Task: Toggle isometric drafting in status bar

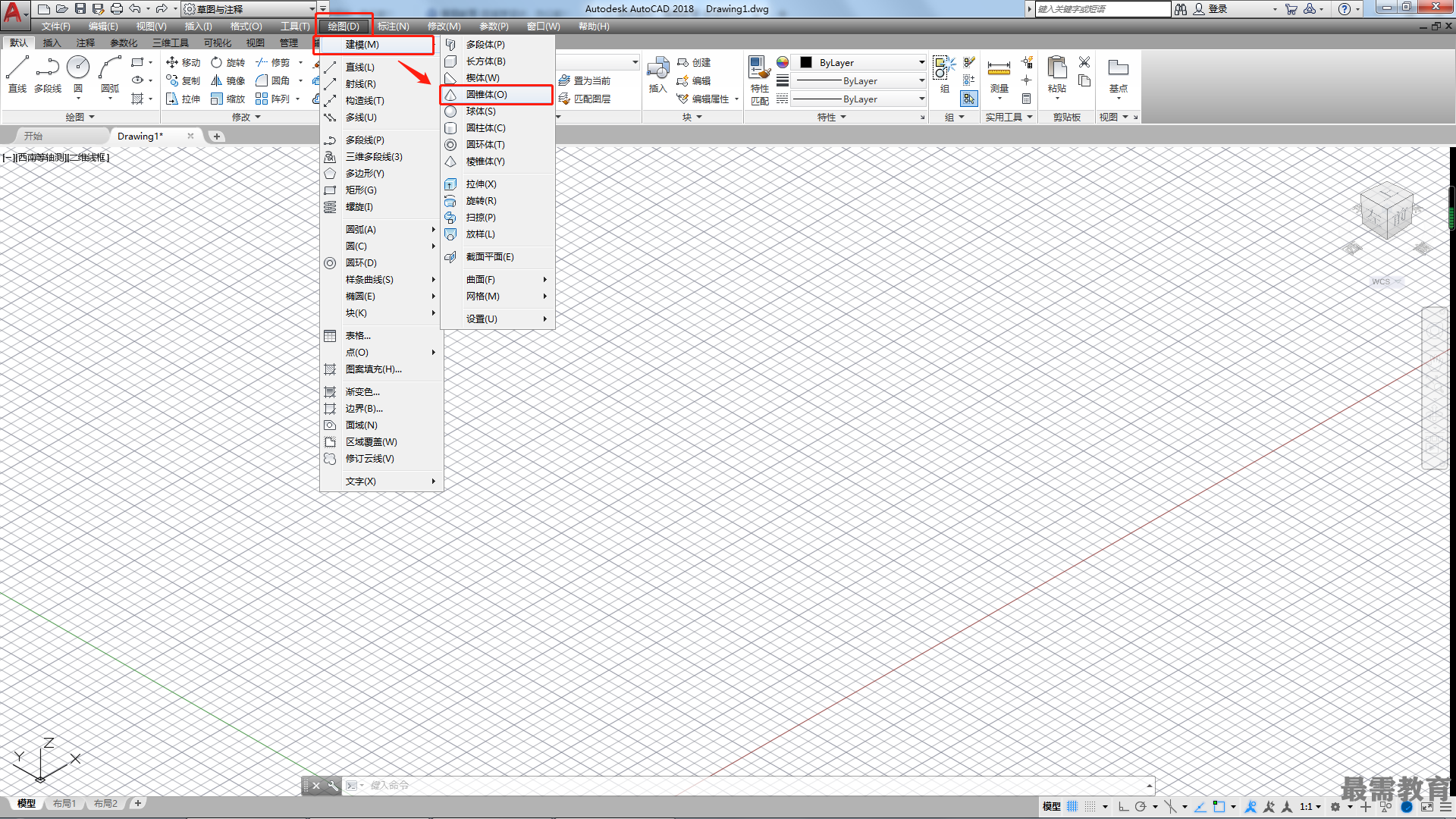Action: point(1172,806)
